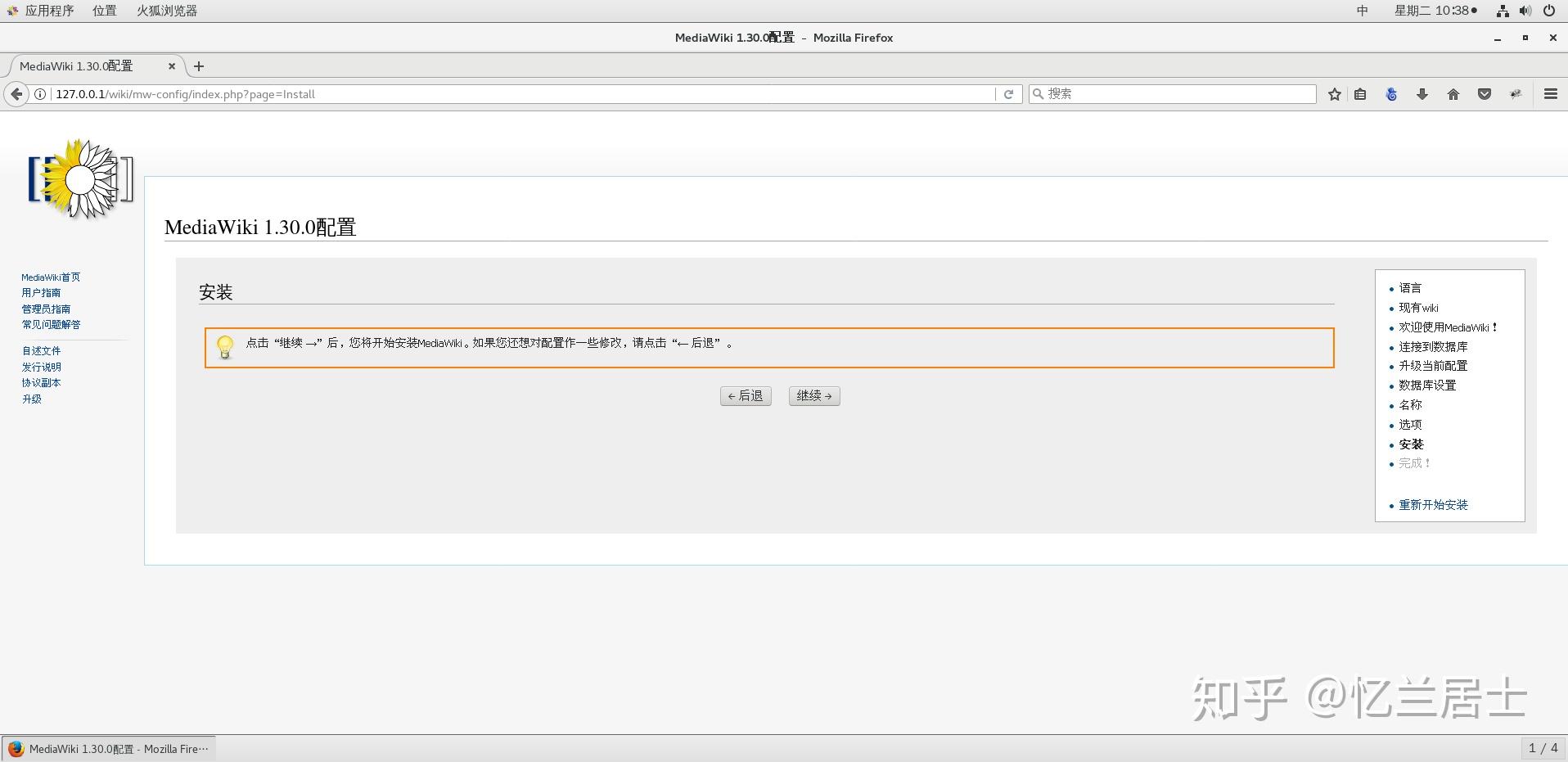
Task: Open the downloads arrow icon
Action: pyautogui.click(x=1422, y=94)
